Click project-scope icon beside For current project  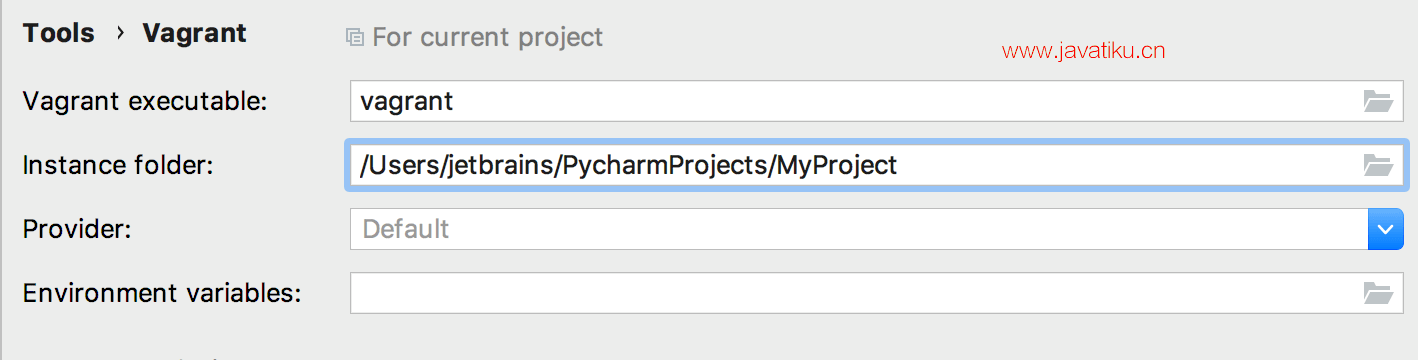click(x=354, y=38)
